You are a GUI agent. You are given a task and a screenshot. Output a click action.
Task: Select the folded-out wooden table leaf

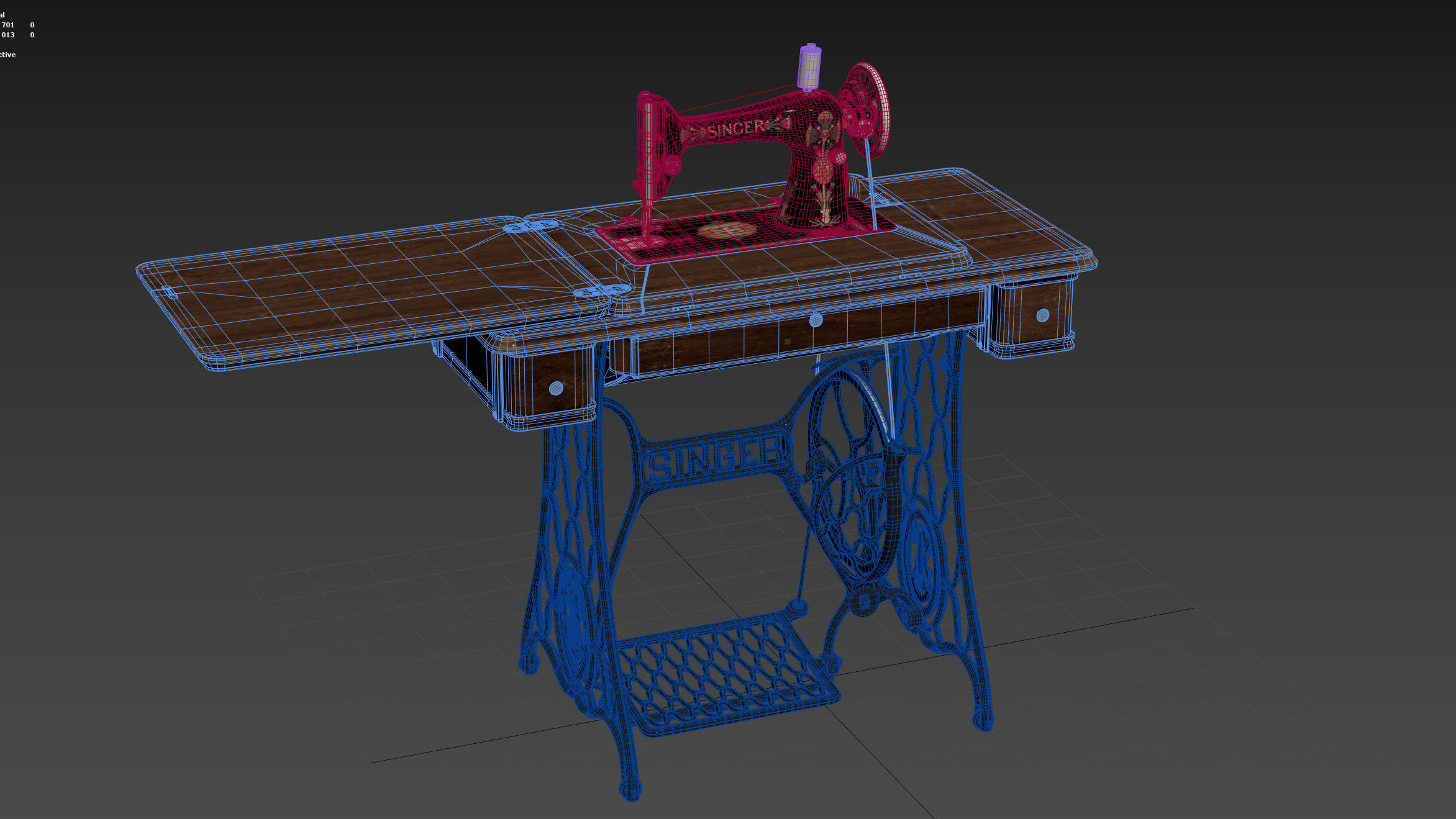pyautogui.click(x=373, y=292)
